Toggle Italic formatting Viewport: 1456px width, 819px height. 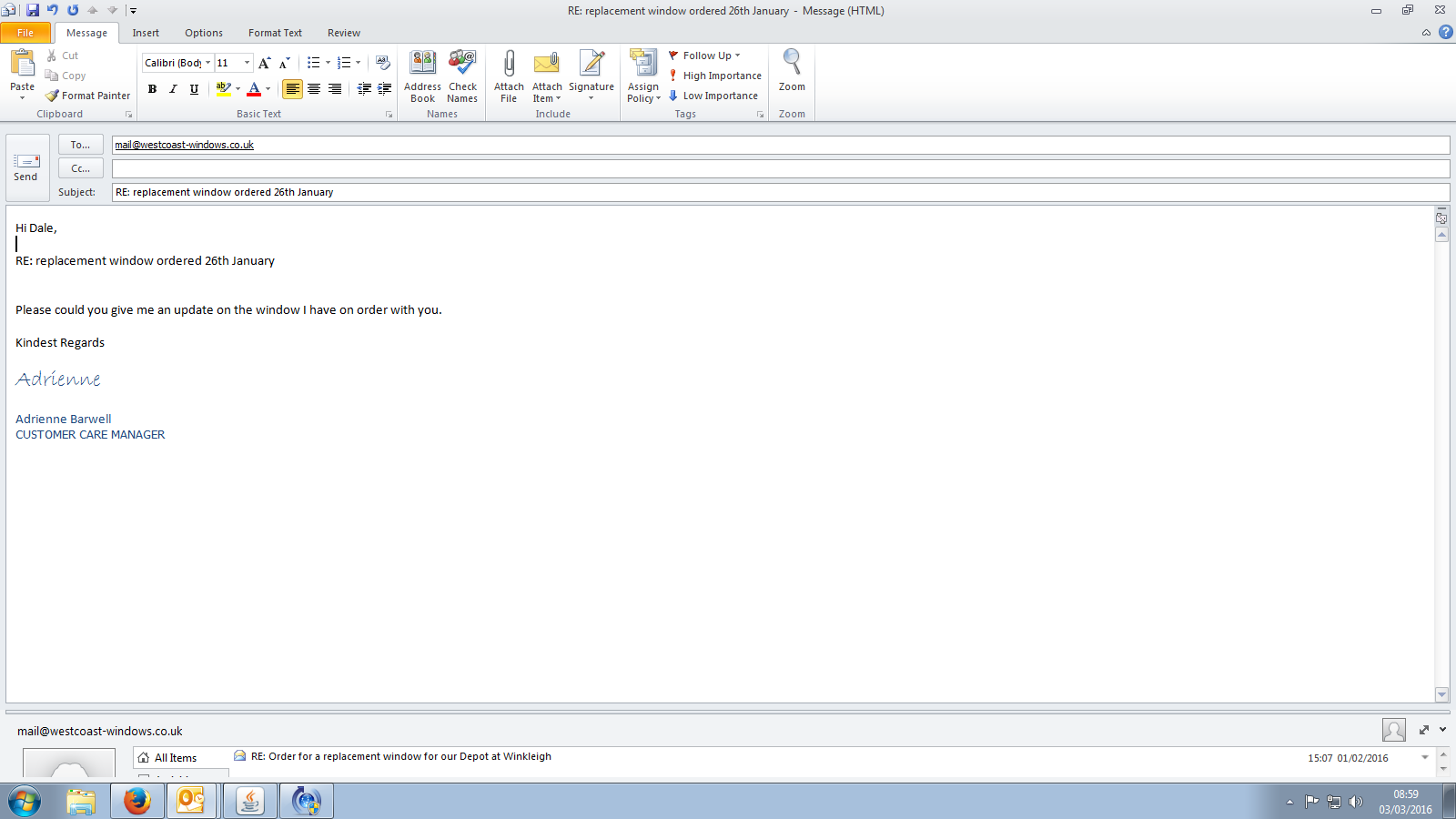click(173, 89)
